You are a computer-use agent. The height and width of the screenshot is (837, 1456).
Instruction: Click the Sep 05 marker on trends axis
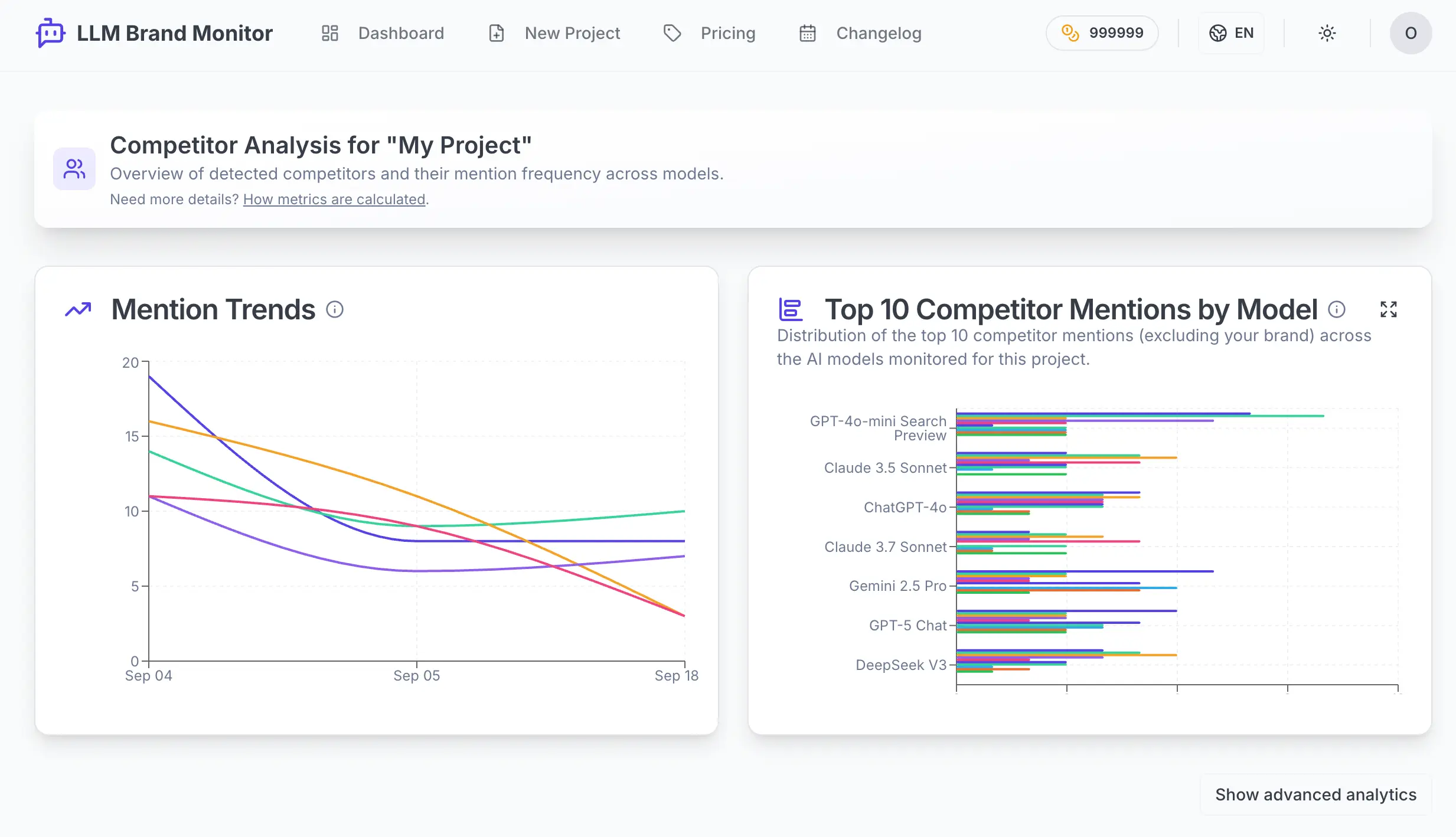417,675
